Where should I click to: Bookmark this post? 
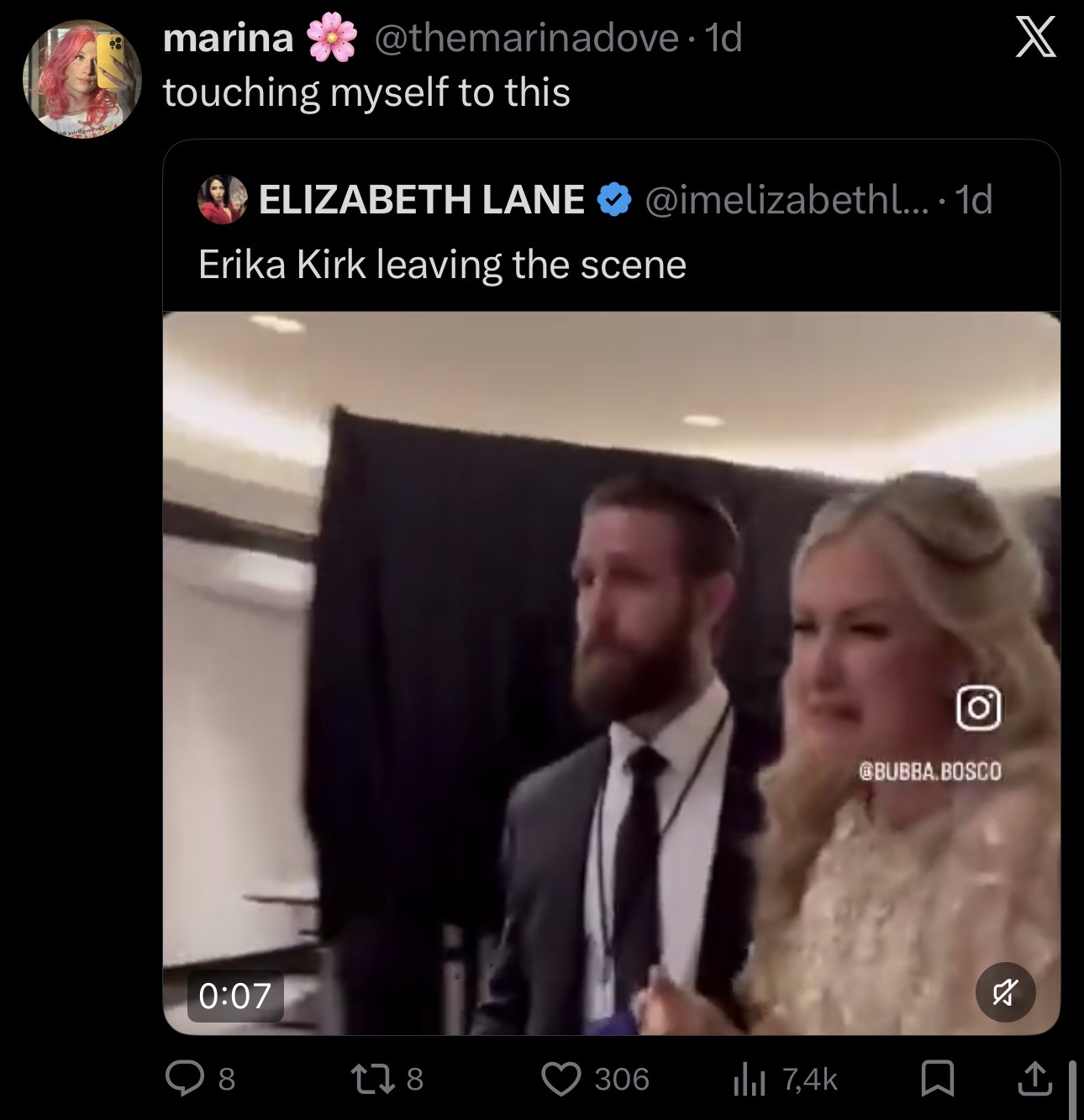[937, 1079]
